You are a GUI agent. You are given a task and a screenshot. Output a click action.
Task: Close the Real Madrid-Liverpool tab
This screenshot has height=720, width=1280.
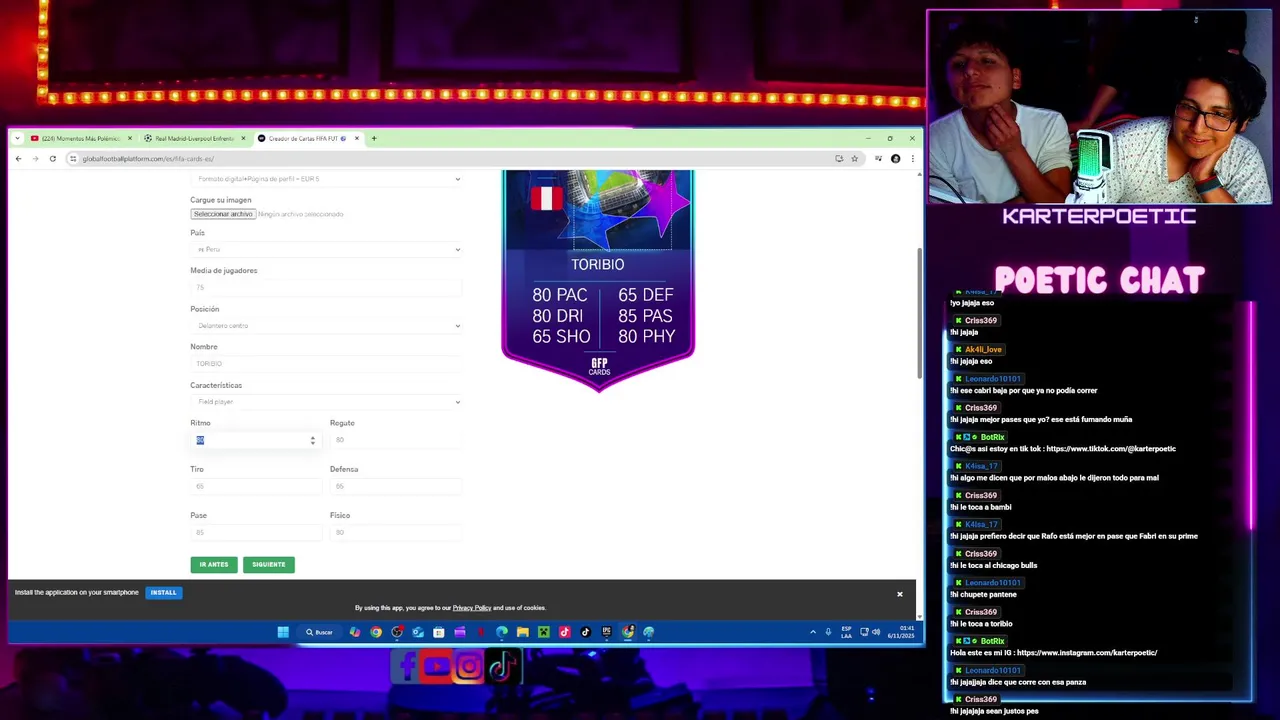[x=243, y=138]
